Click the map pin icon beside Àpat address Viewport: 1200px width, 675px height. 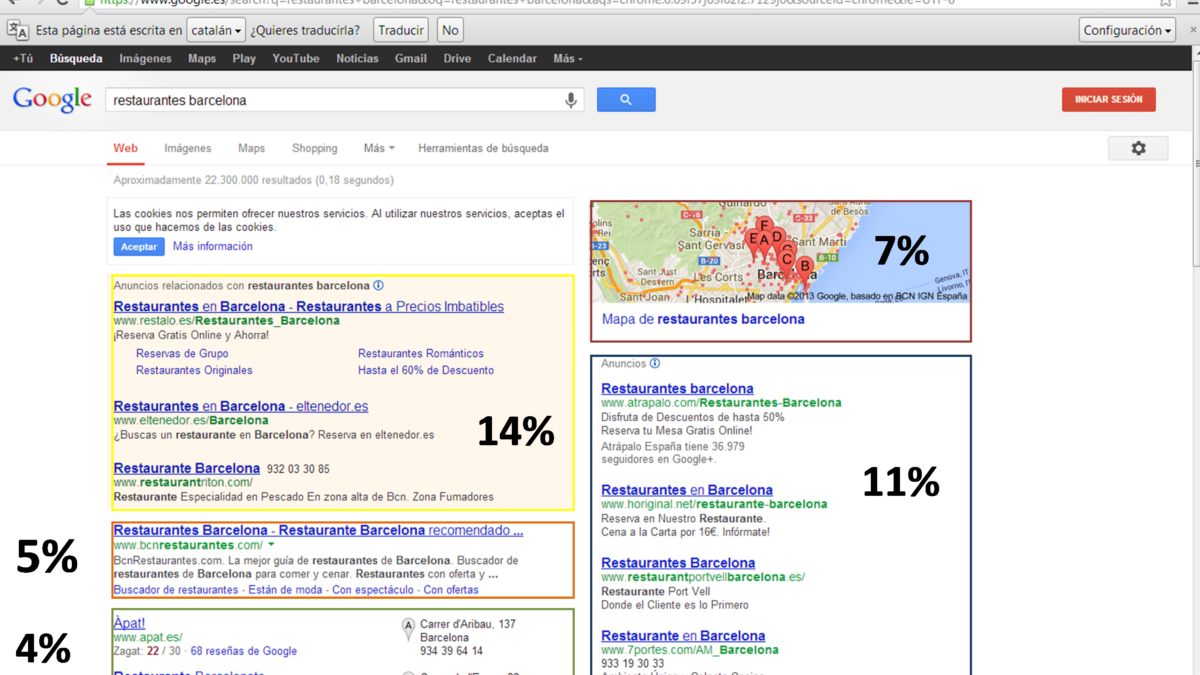(408, 629)
